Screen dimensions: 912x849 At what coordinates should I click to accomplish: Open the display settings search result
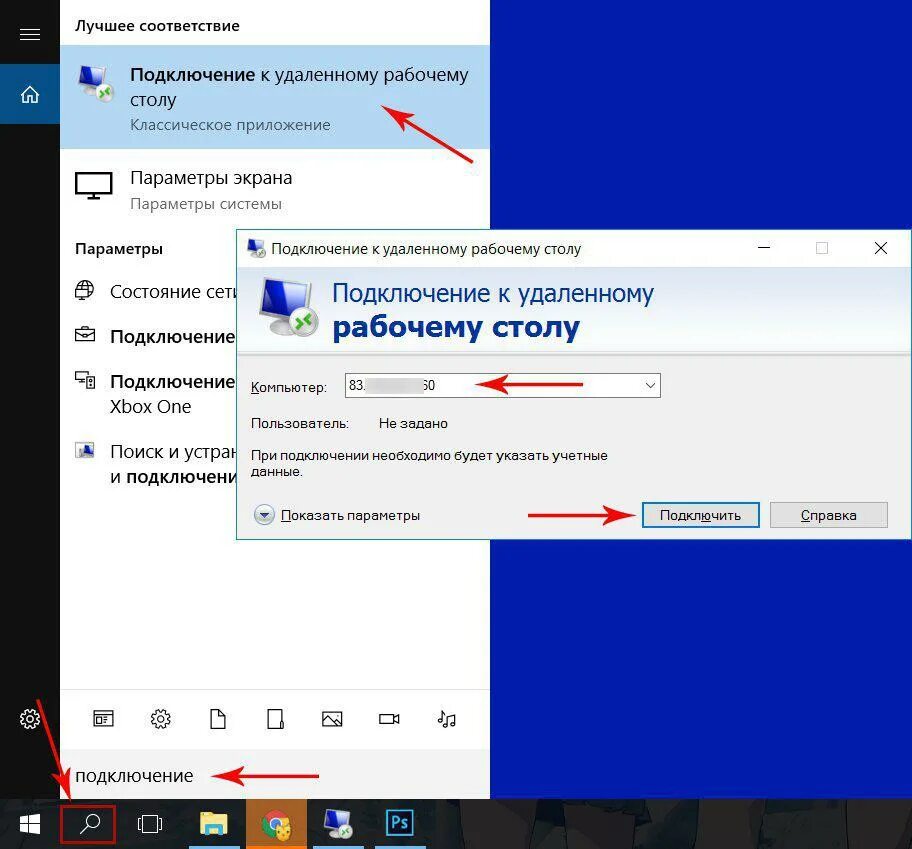[x=275, y=190]
